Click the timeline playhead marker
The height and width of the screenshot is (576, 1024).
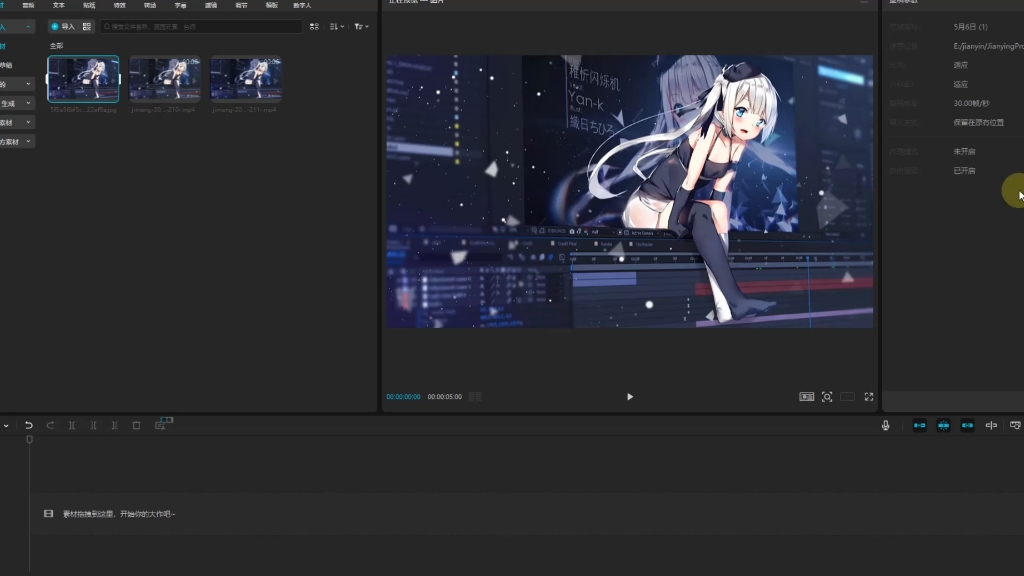[x=29, y=440]
